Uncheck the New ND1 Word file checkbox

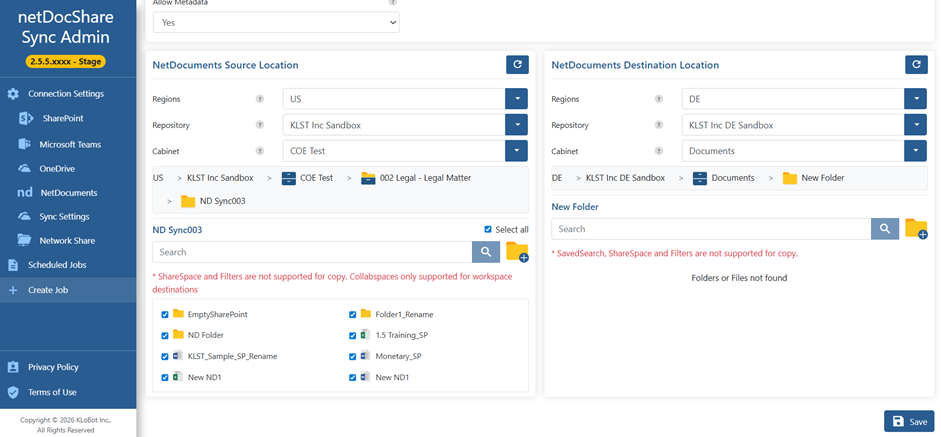pos(353,378)
